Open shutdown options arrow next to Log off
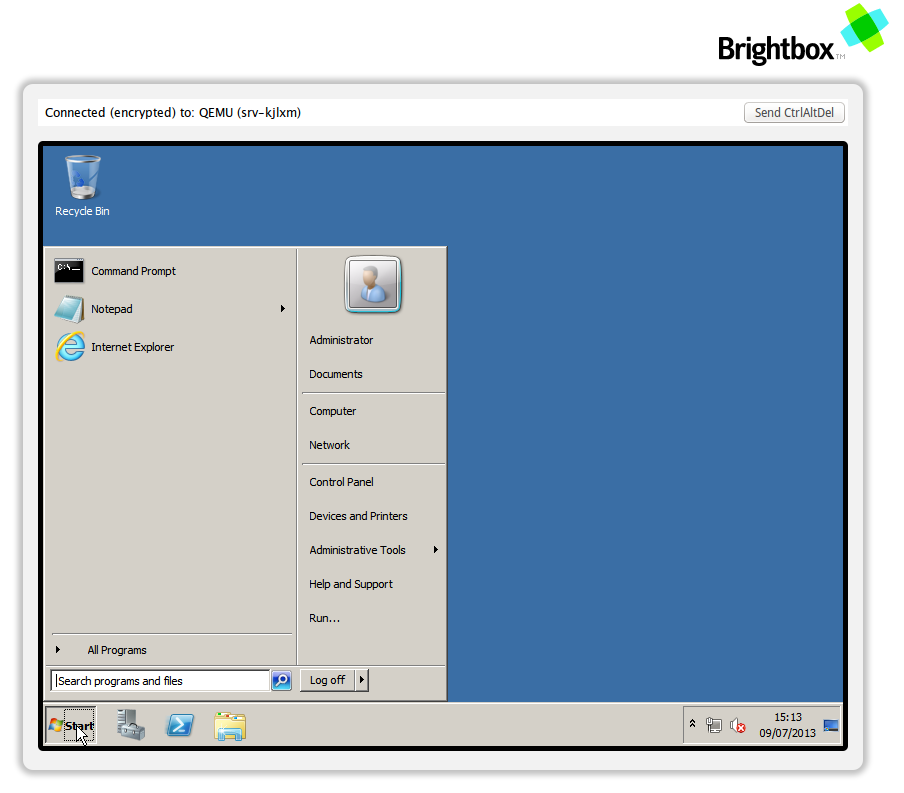Viewport: 904px width, 793px height. [x=362, y=680]
